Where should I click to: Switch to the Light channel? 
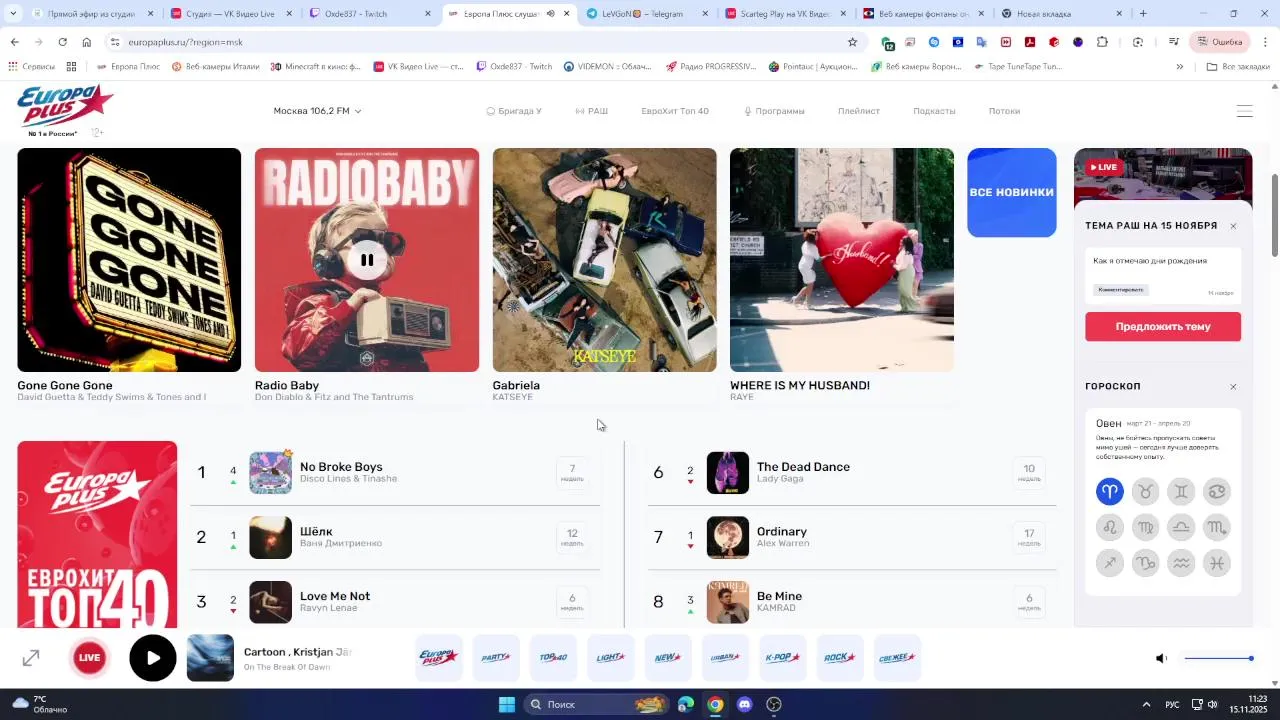610,658
